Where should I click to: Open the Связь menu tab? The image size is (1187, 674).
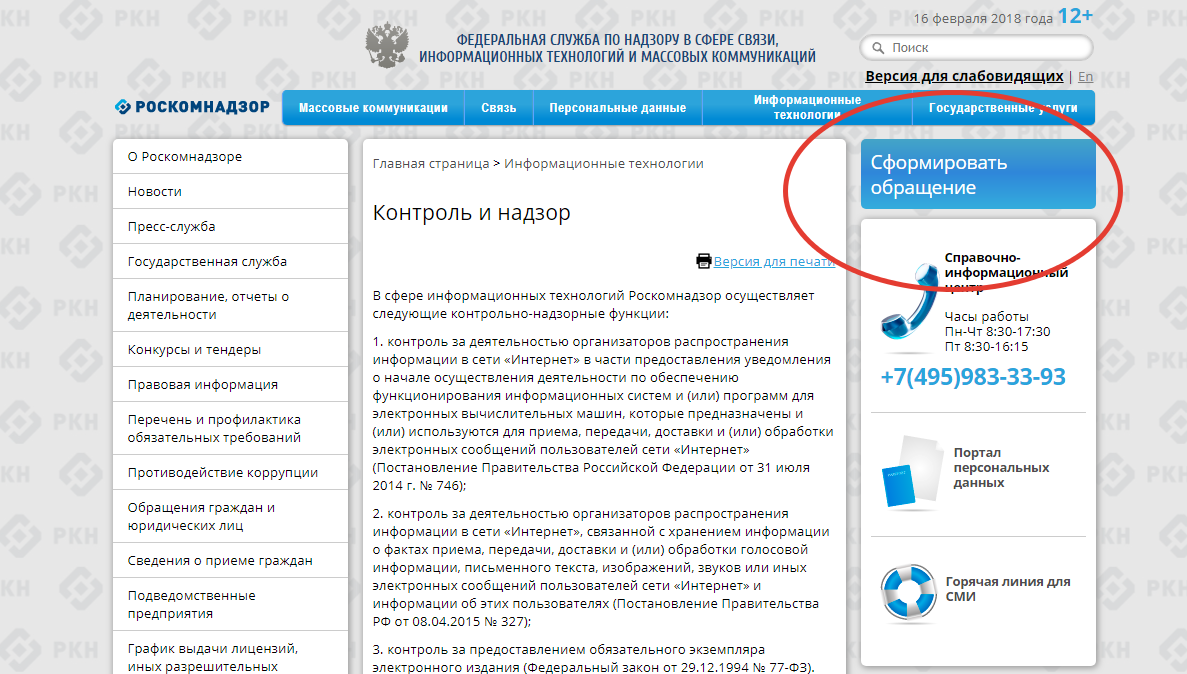(x=499, y=108)
